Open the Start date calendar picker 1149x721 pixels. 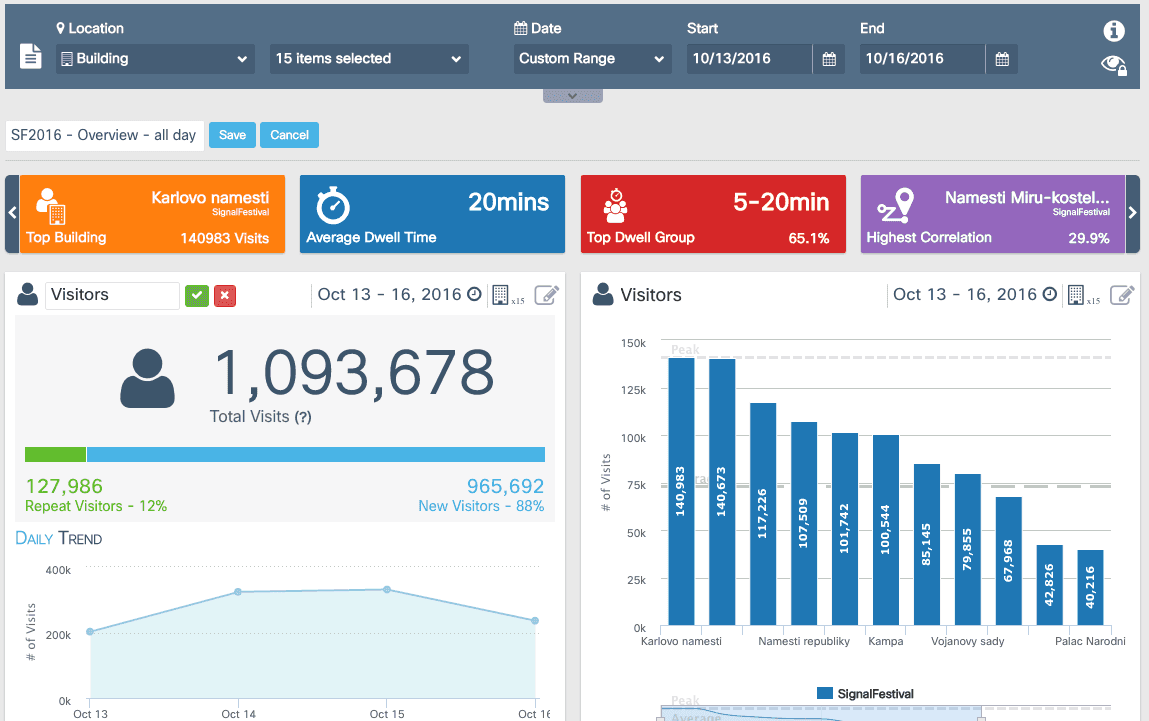coord(829,59)
